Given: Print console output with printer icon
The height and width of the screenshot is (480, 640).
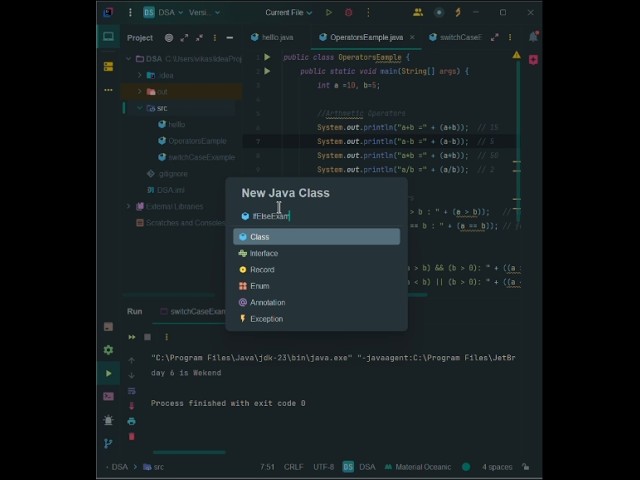Looking at the screenshot, I should click(x=131, y=421).
